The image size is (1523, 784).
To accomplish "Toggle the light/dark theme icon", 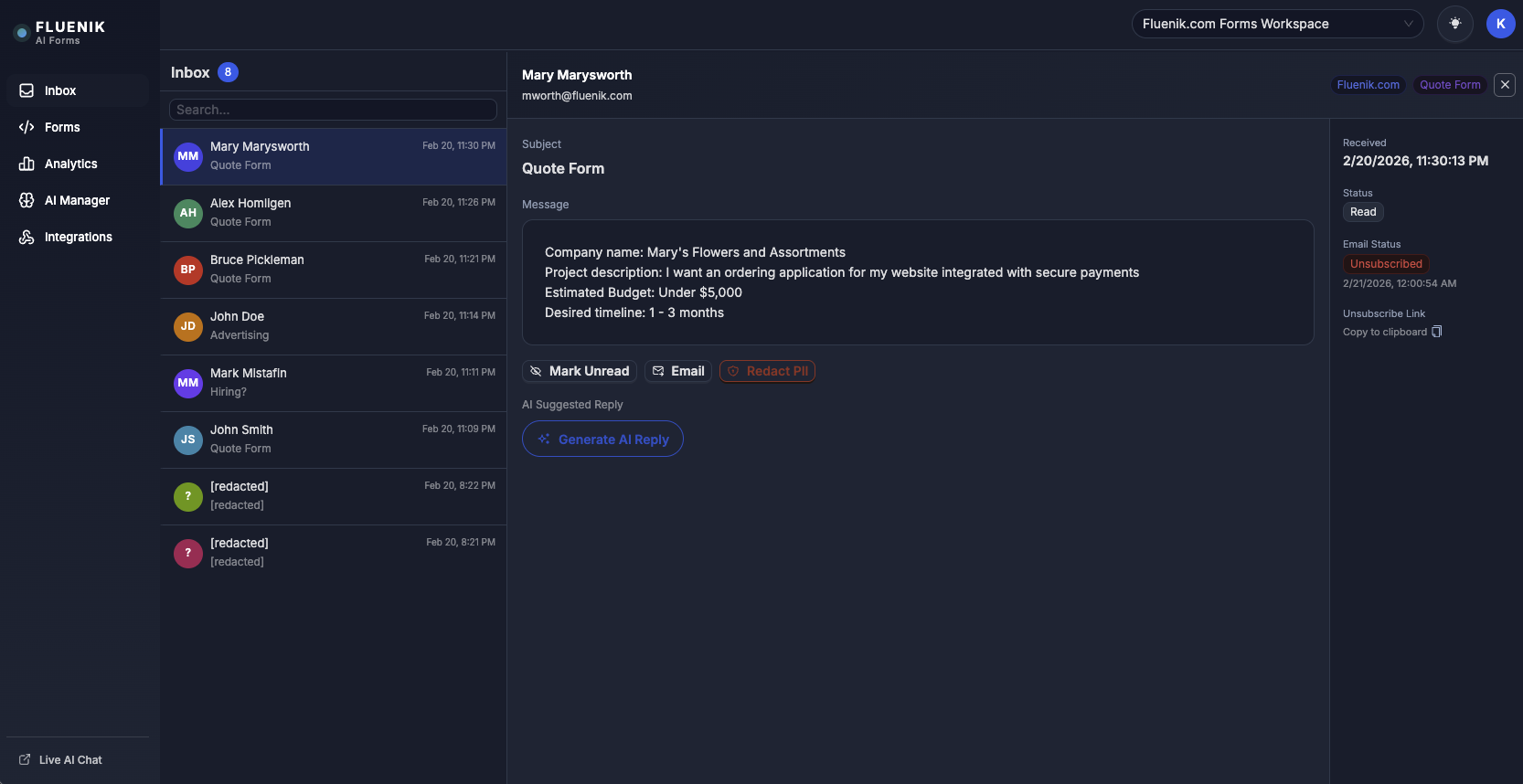I will point(1454,24).
